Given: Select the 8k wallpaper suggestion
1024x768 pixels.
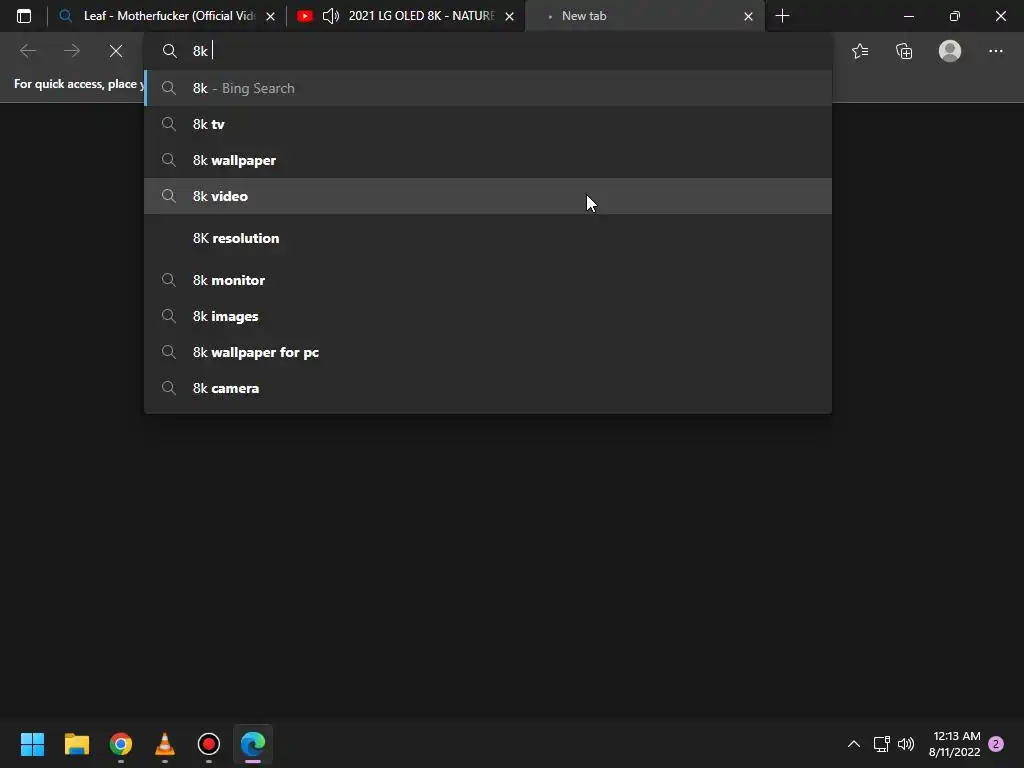Looking at the screenshot, I should [x=488, y=160].
